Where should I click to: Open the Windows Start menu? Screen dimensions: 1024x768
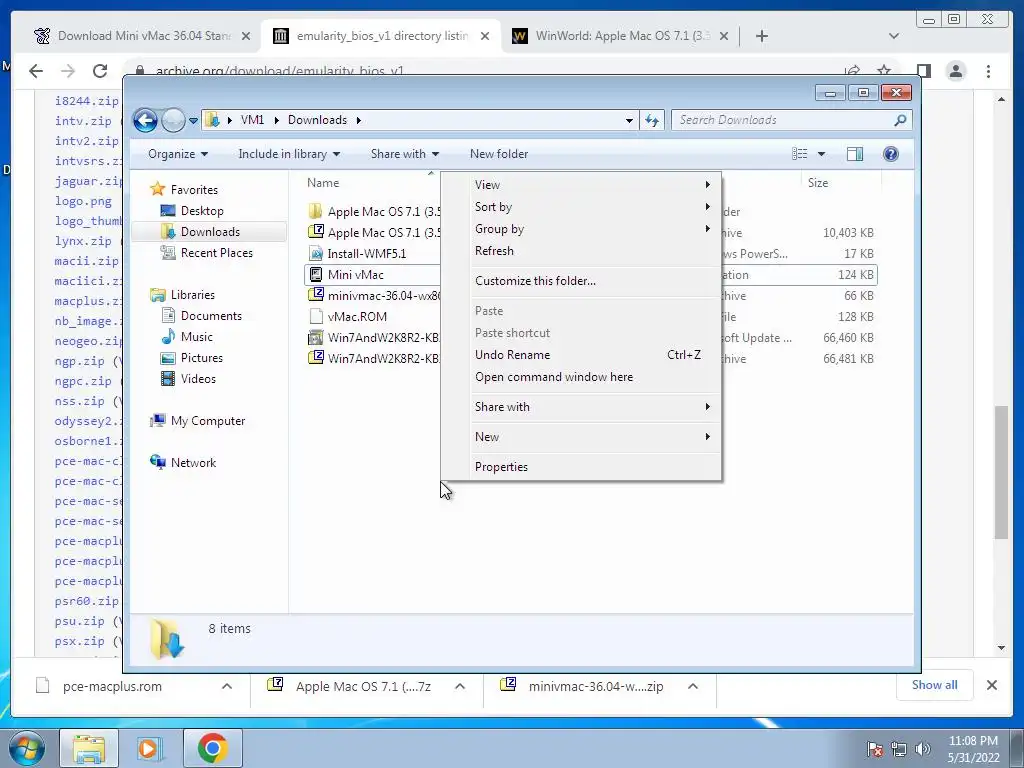(x=26, y=748)
